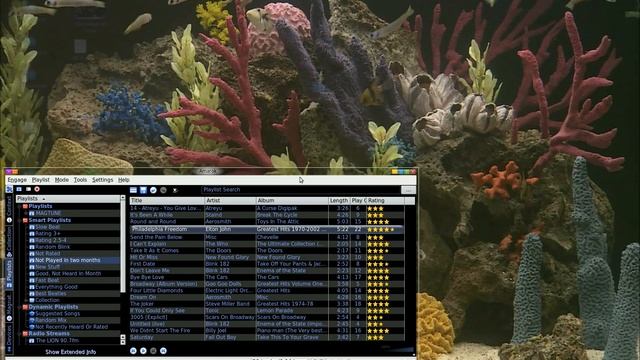Click star rating of The Joker row
Image resolution: width=640 pixels, height=360 pixels.
click(378, 304)
